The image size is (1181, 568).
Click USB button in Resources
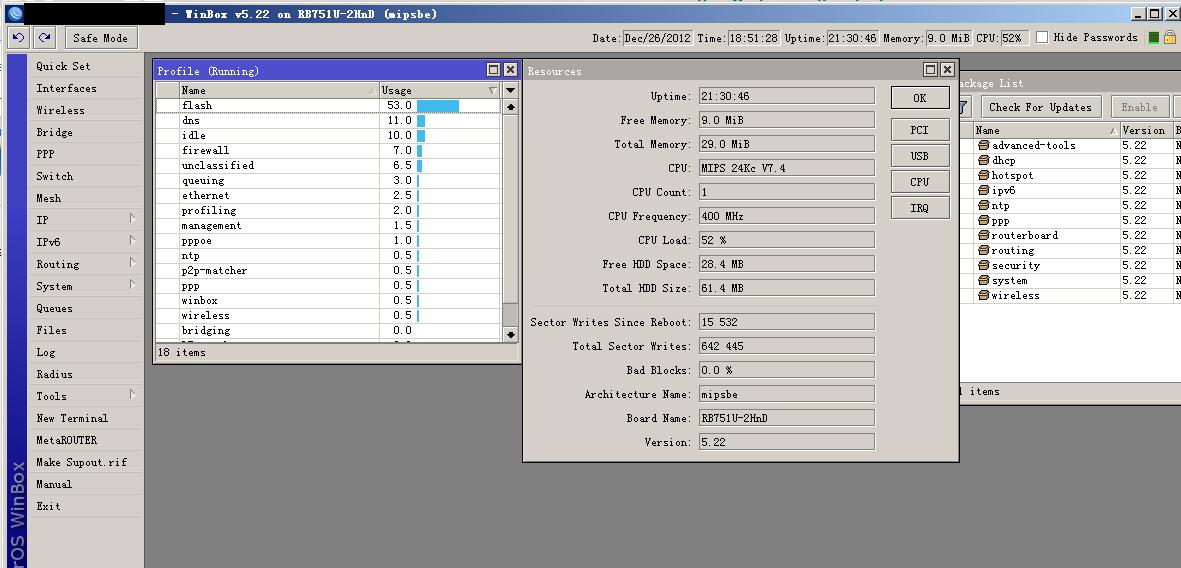920,156
